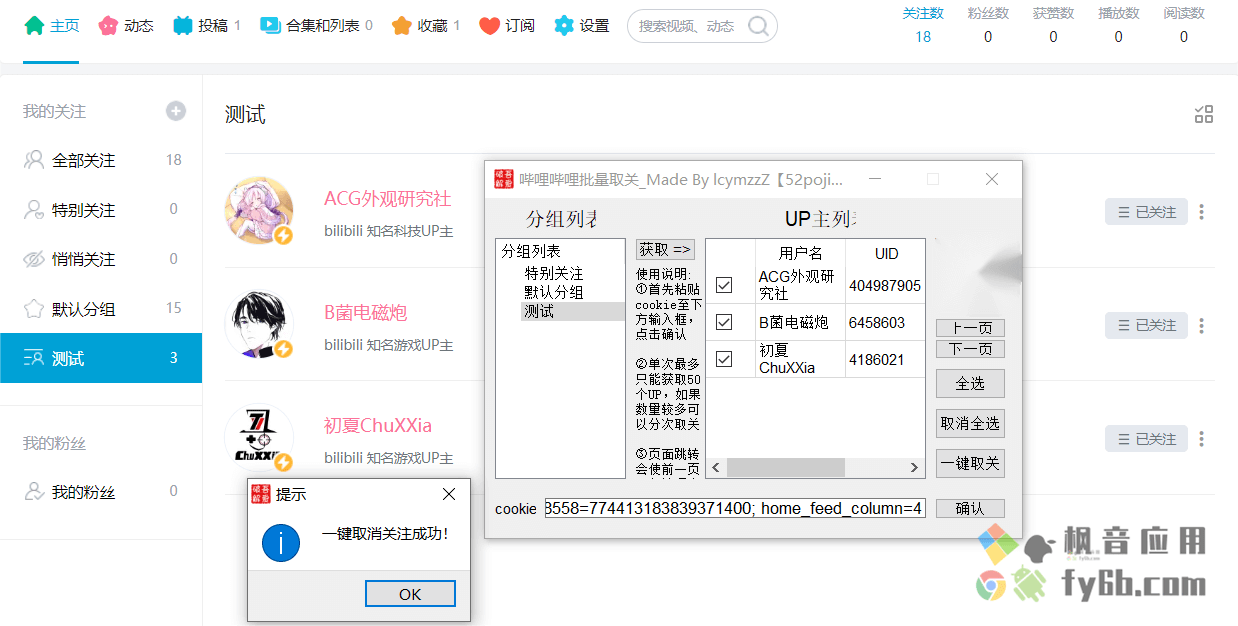View the 粉丝数 fans count

988,25
